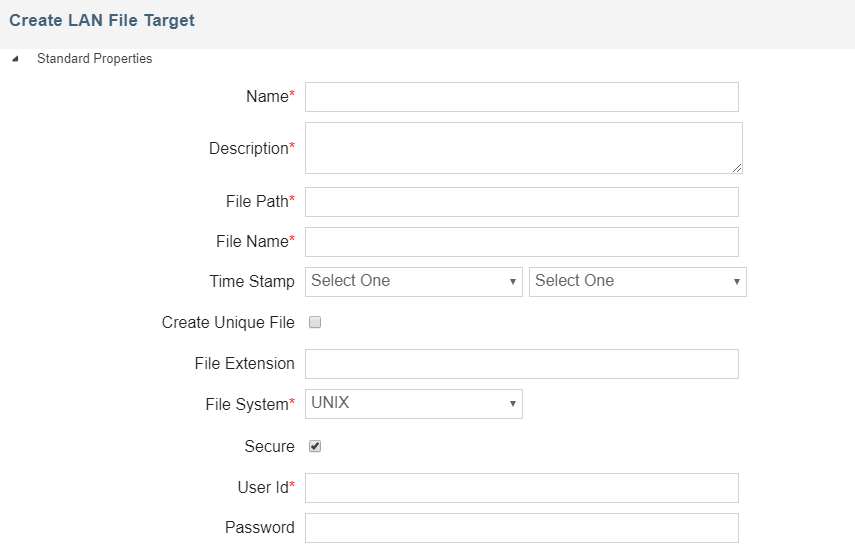The height and width of the screenshot is (546, 855).
Task: Click the File Extension label text
Action: point(244,364)
